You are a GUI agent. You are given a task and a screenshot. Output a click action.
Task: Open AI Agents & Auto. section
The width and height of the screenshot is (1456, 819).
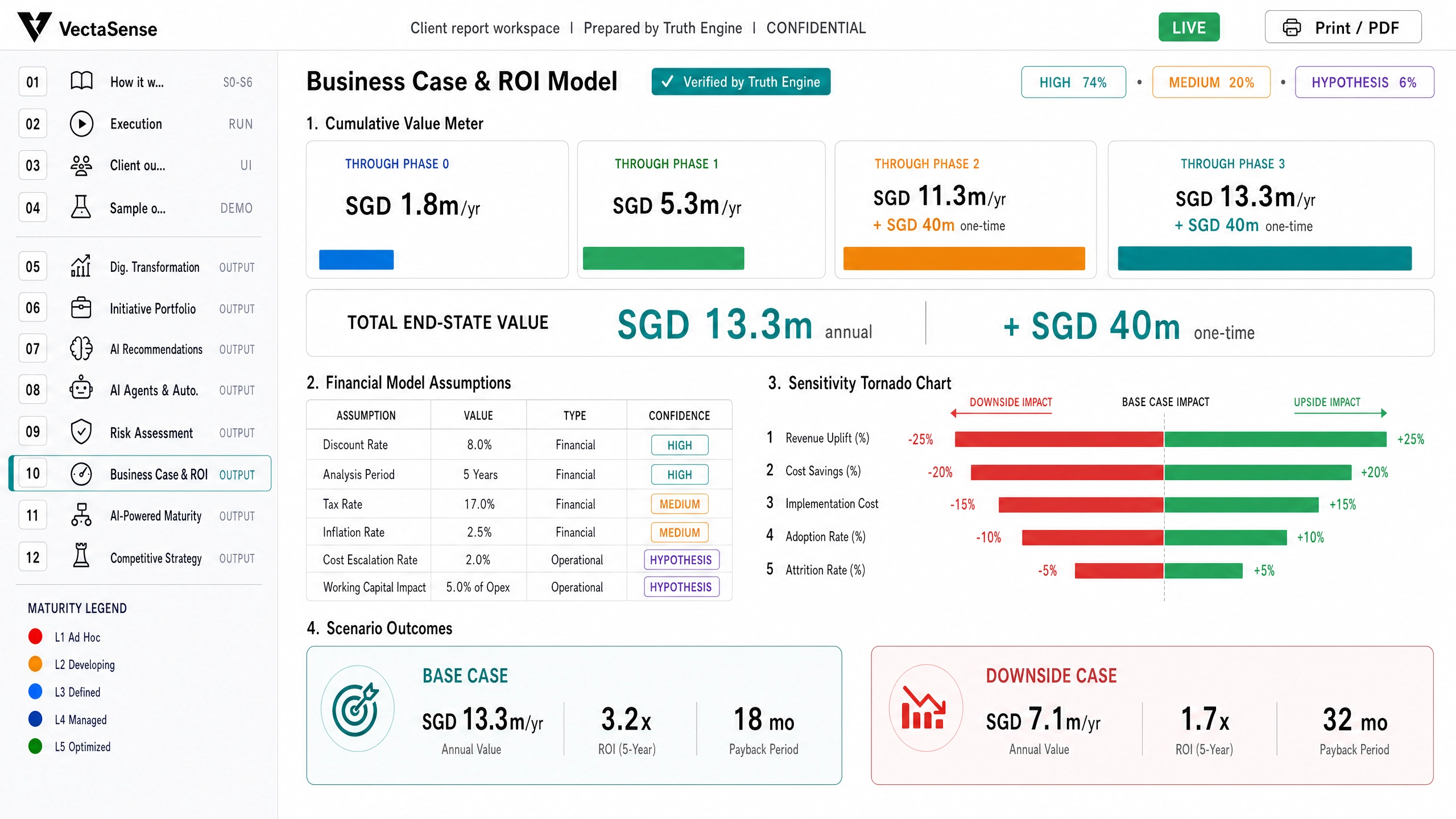[140, 390]
